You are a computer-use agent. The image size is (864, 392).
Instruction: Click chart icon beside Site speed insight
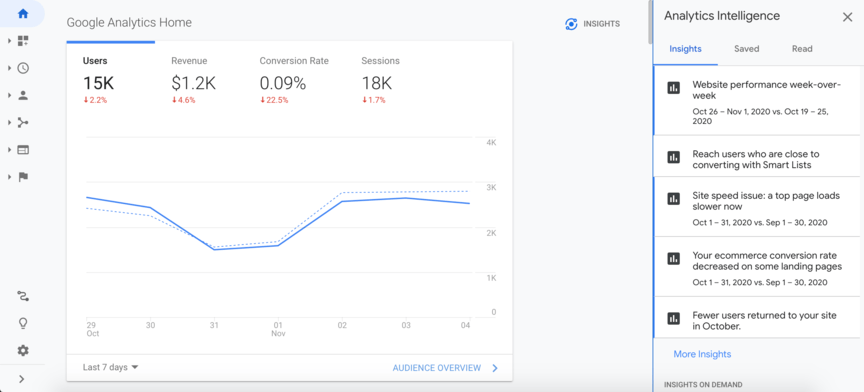(x=673, y=198)
